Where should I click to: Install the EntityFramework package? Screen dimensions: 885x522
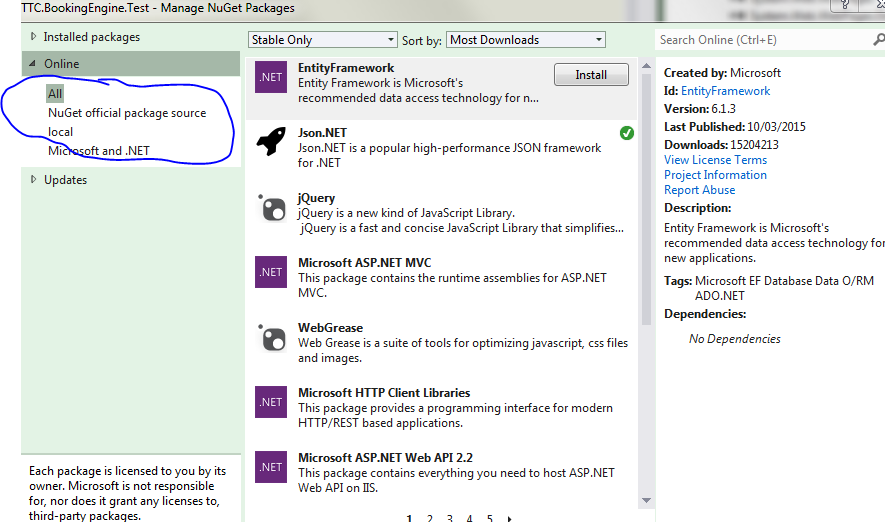tap(591, 74)
